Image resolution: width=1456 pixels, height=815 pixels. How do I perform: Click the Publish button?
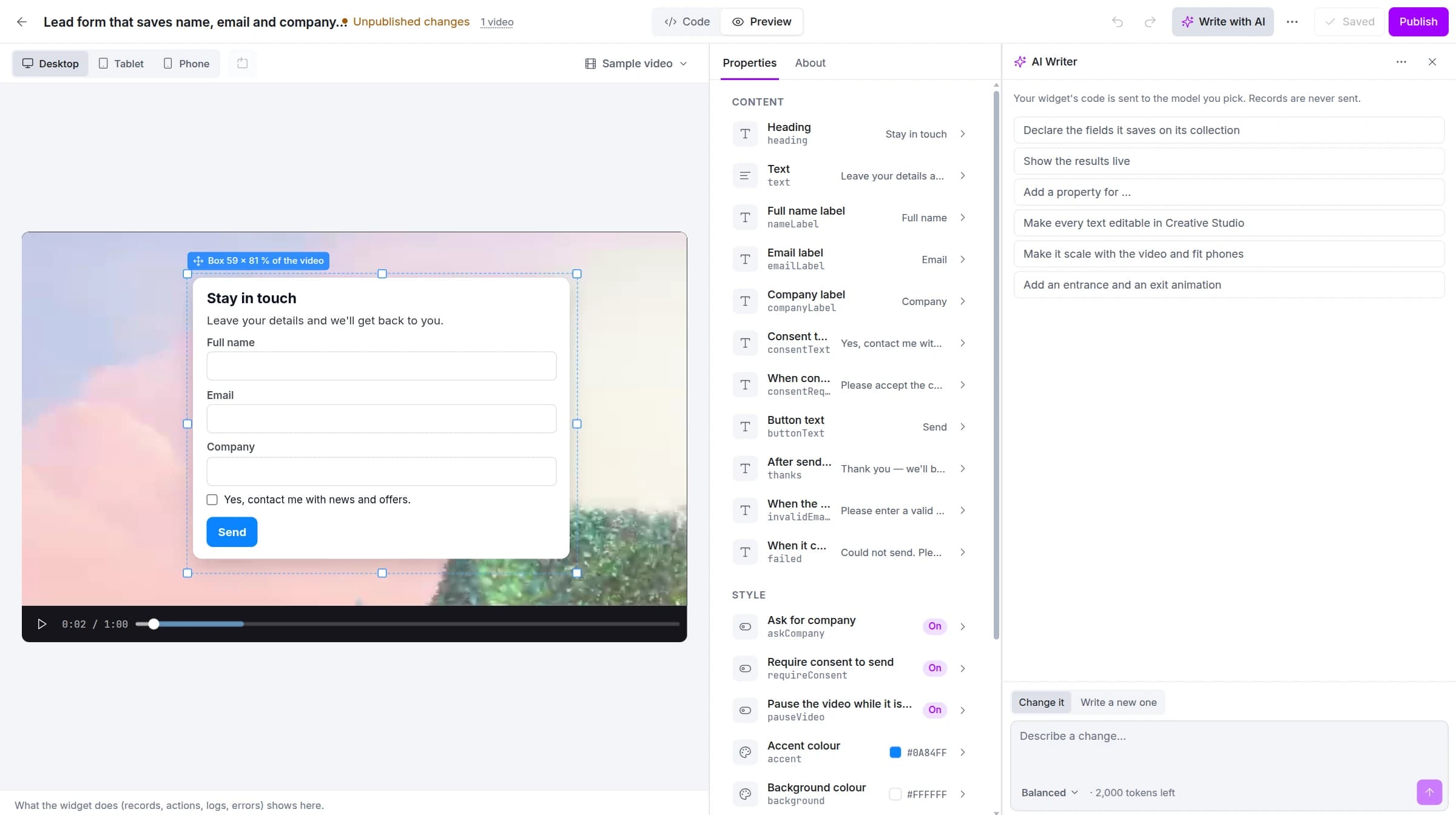(x=1418, y=22)
